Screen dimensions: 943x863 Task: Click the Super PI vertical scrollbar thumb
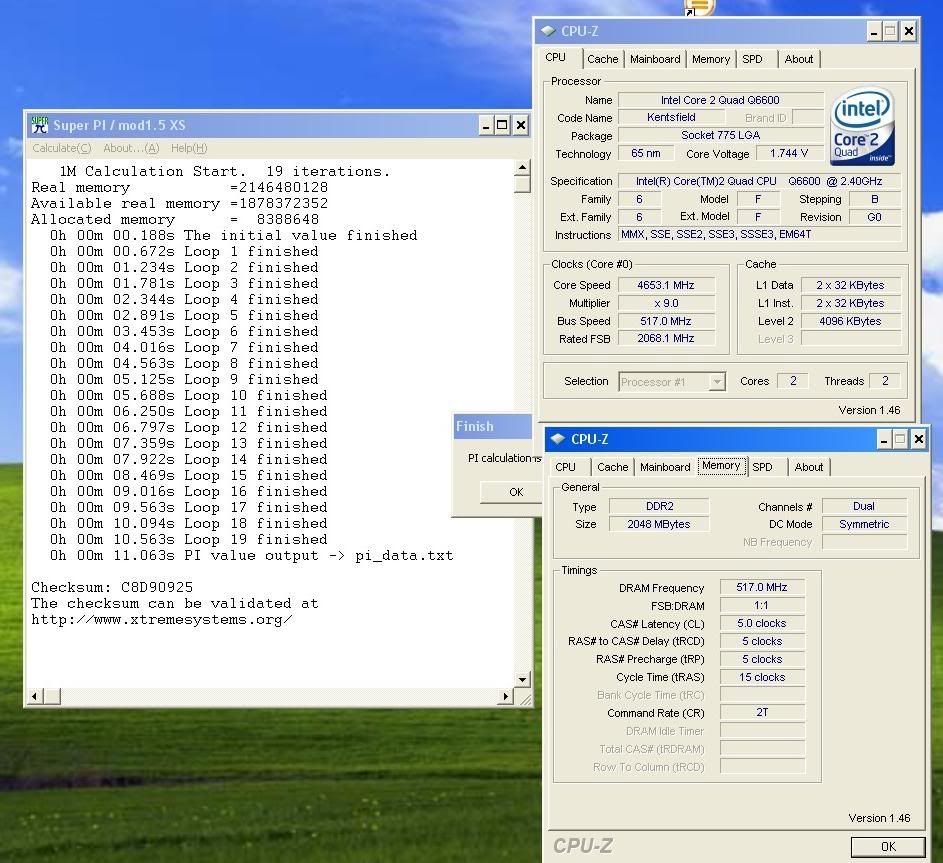pyautogui.click(x=522, y=184)
